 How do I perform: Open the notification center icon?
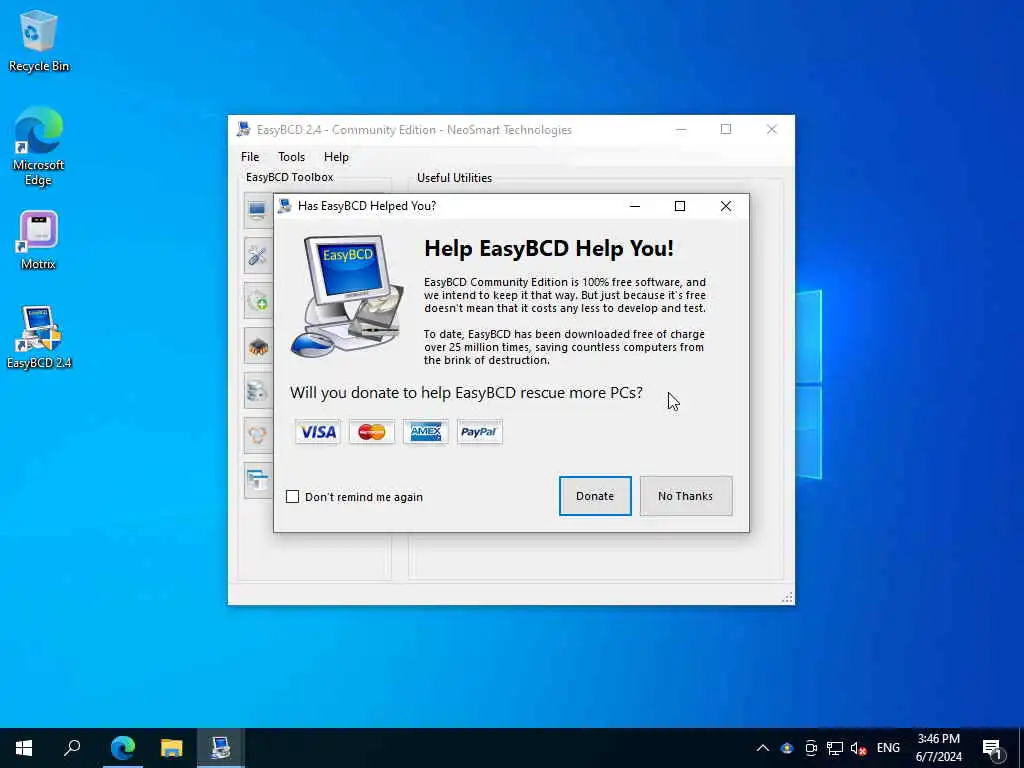click(x=992, y=748)
